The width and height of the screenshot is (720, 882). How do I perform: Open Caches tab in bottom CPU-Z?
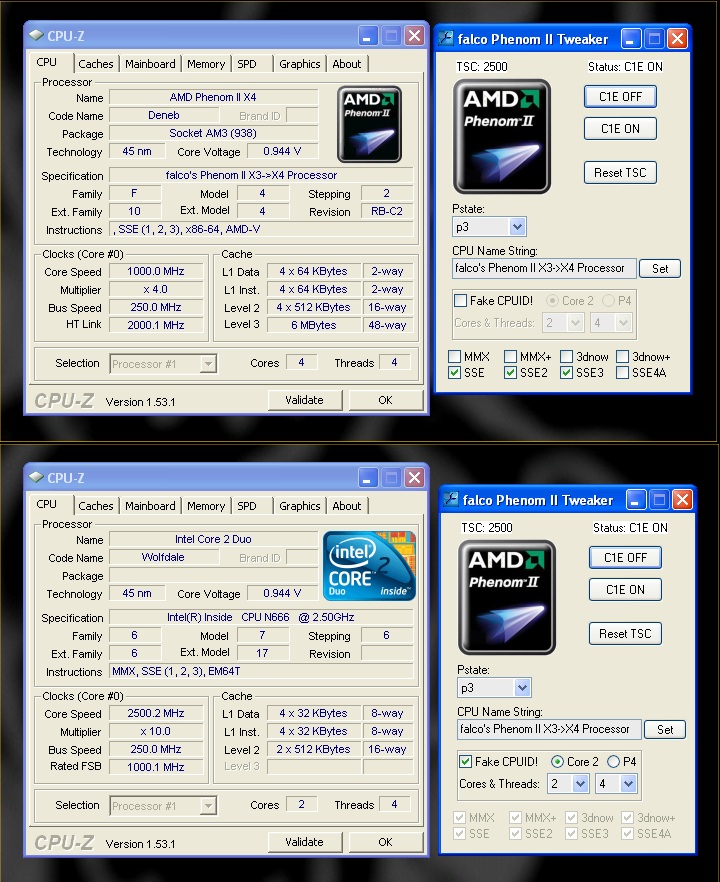96,506
